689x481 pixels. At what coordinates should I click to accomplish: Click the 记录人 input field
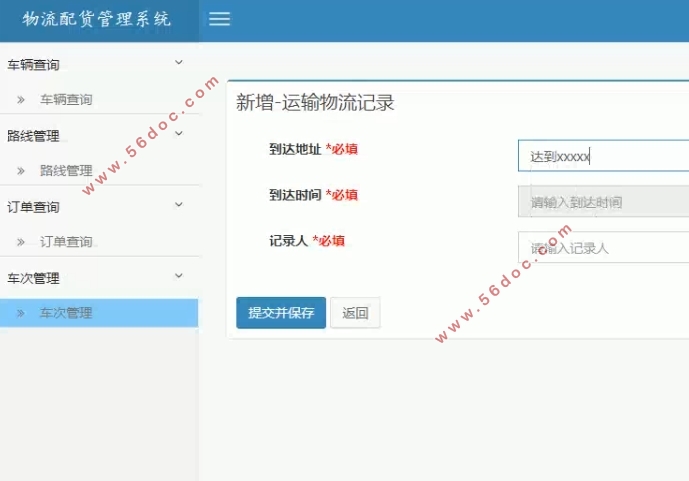tap(603, 248)
